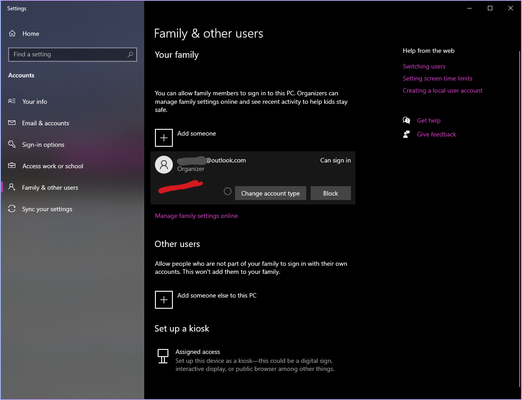Screen dimensions: 522x400
Task: Select the Your info icon
Action: tap(12, 101)
